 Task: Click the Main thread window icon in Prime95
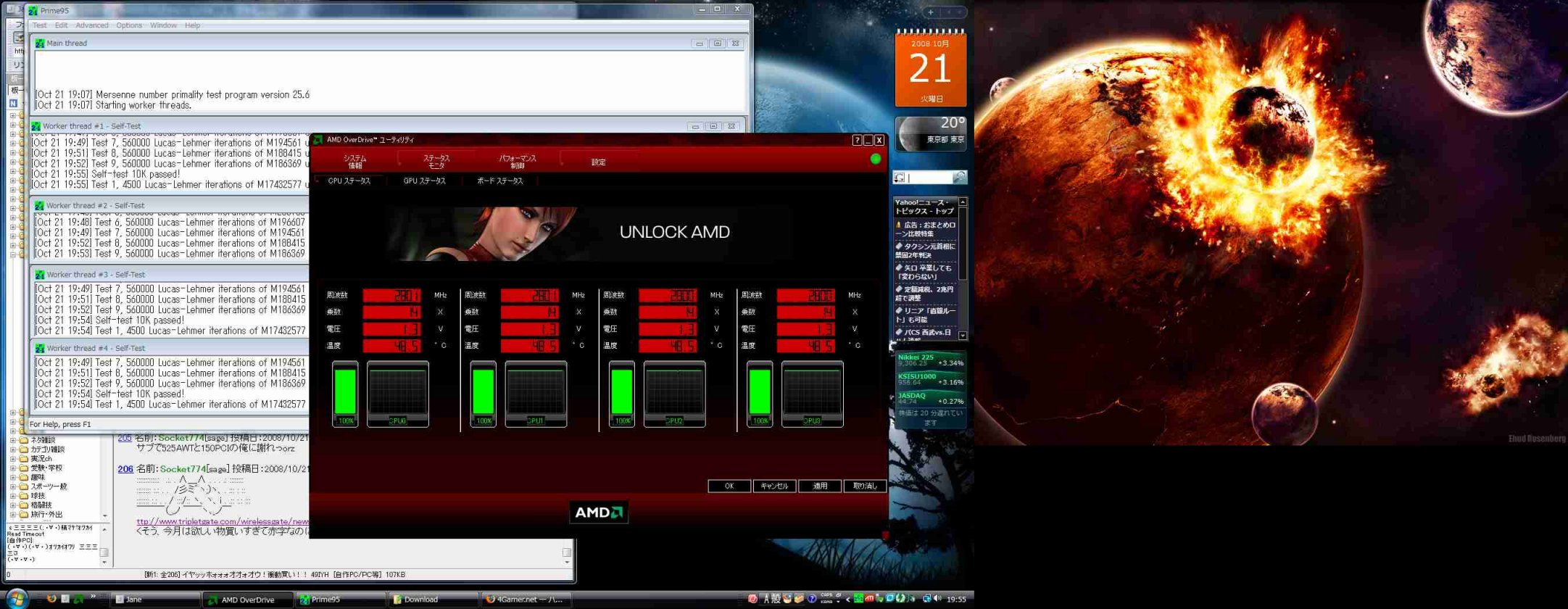click(39, 43)
